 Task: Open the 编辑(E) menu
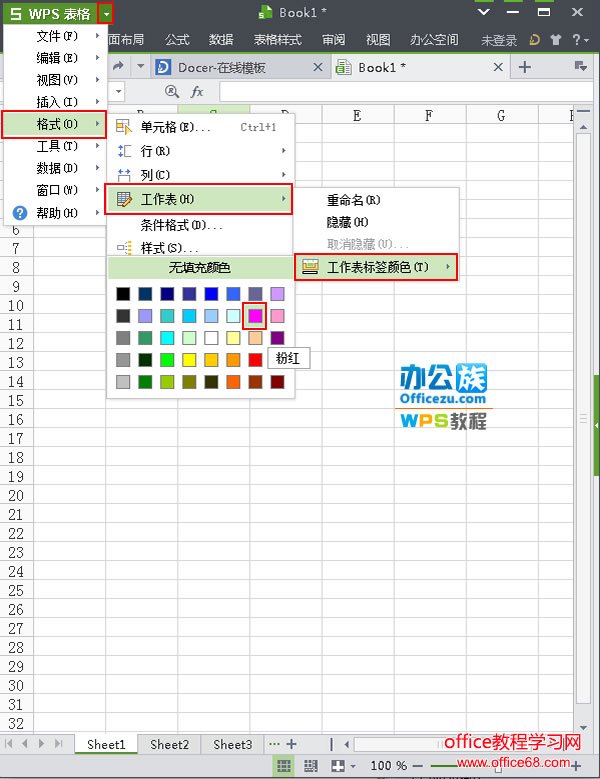tap(55, 58)
